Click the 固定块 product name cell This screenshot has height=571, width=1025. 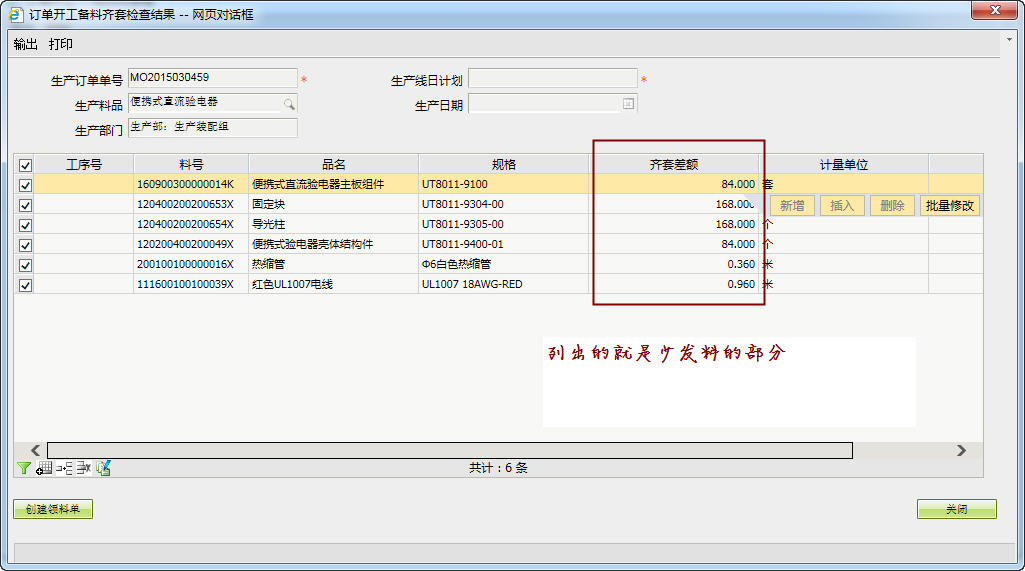pos(333,204)
